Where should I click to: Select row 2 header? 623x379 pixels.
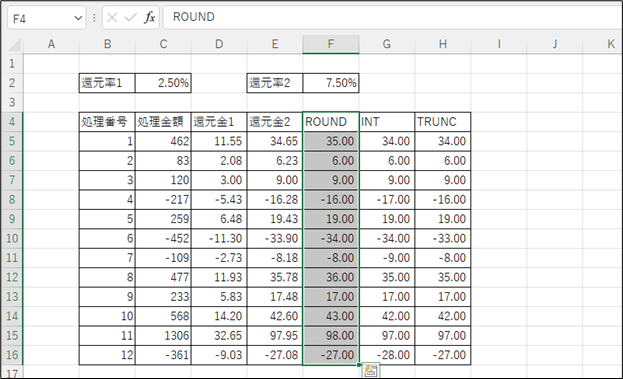pos(12,83)
